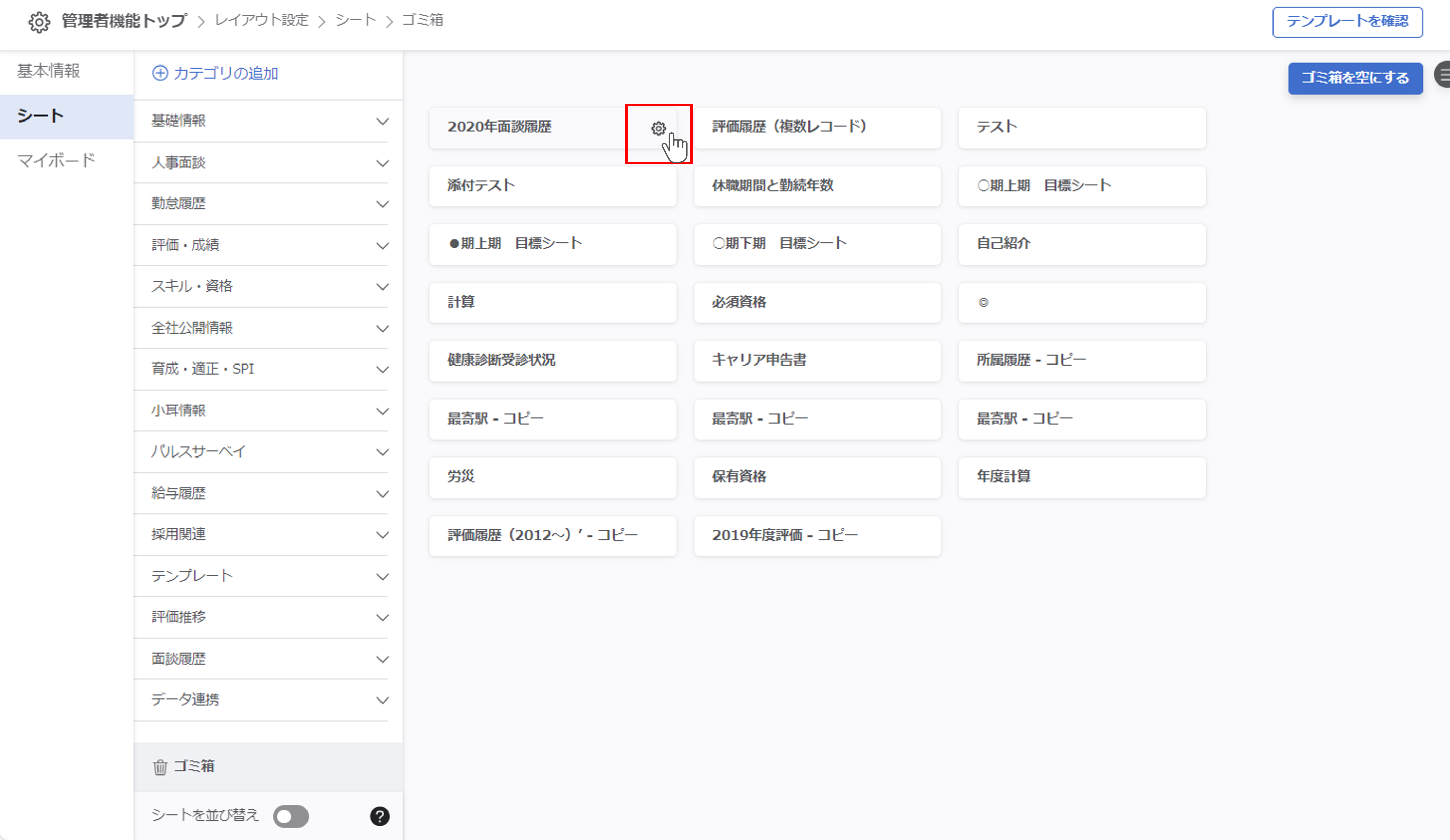Expand the データ連携 category

382,700
